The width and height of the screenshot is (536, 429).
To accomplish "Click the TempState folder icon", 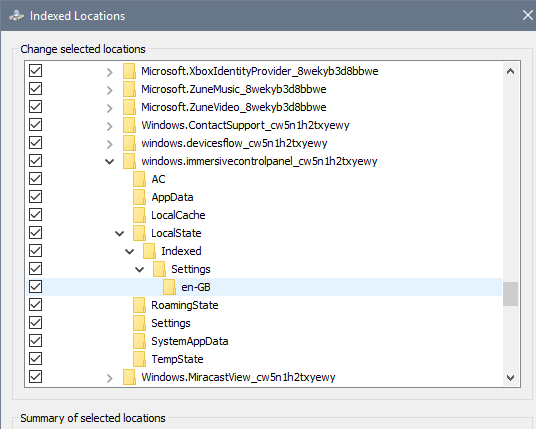I will click(139, 359).
